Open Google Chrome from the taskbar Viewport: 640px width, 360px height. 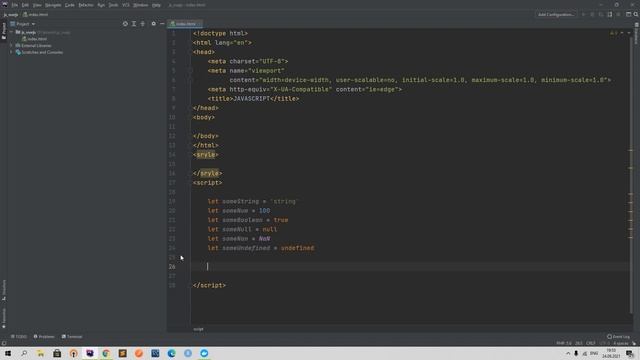[x=106, y=353]
